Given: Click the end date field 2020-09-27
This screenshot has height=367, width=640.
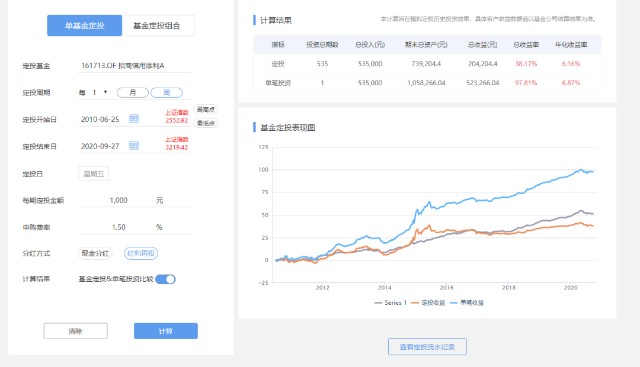Looking at the screenshot, I should pyautogui.click(x=100, y=146).
